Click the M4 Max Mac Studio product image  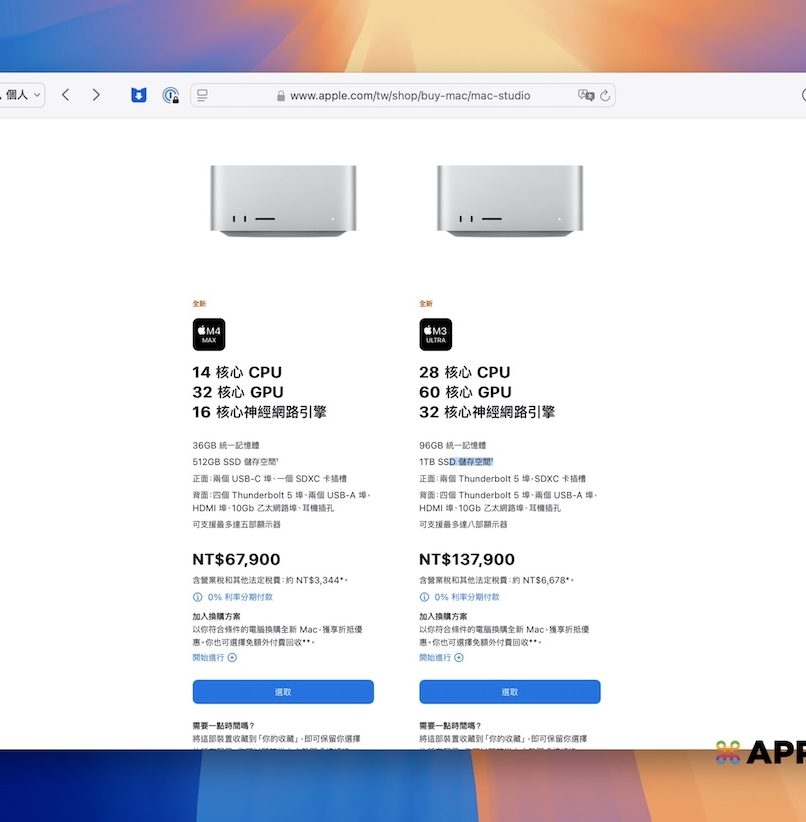coord(283,200)
